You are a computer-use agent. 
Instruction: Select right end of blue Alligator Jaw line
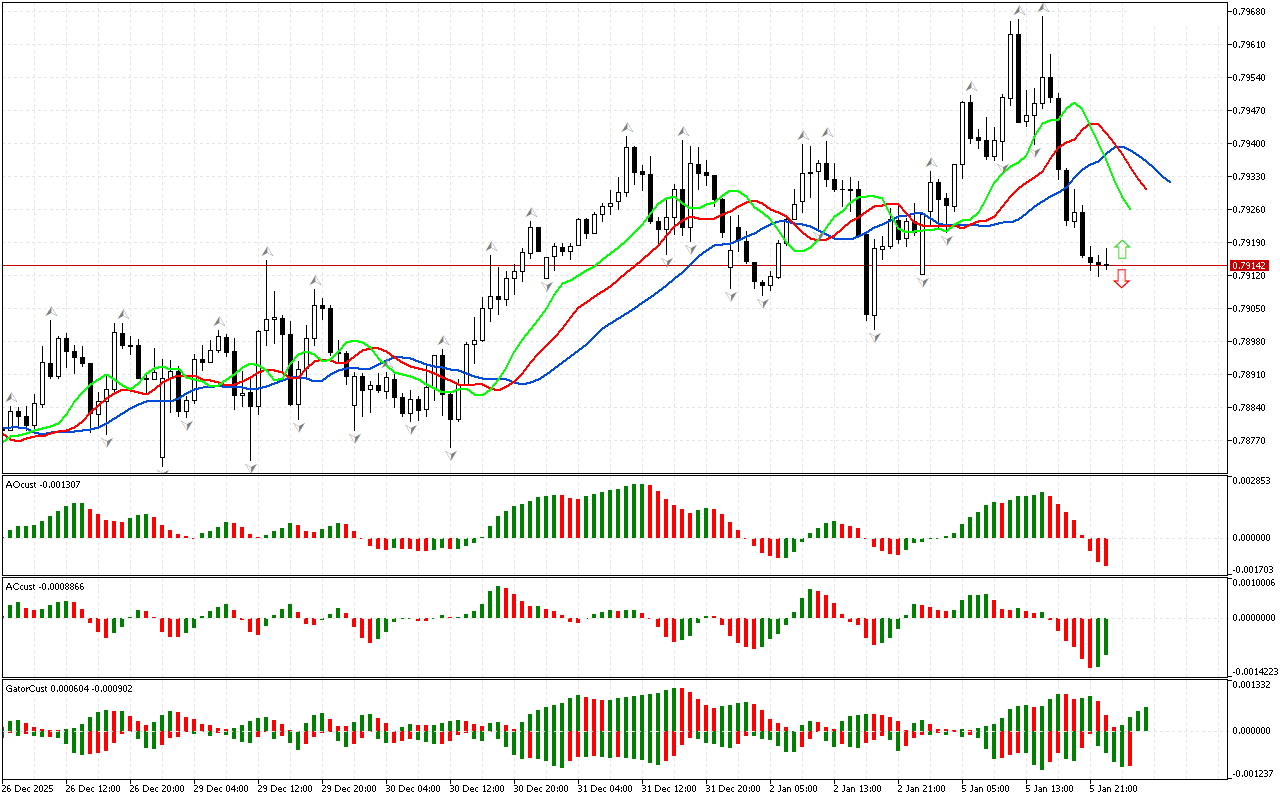coord(1170,181)
